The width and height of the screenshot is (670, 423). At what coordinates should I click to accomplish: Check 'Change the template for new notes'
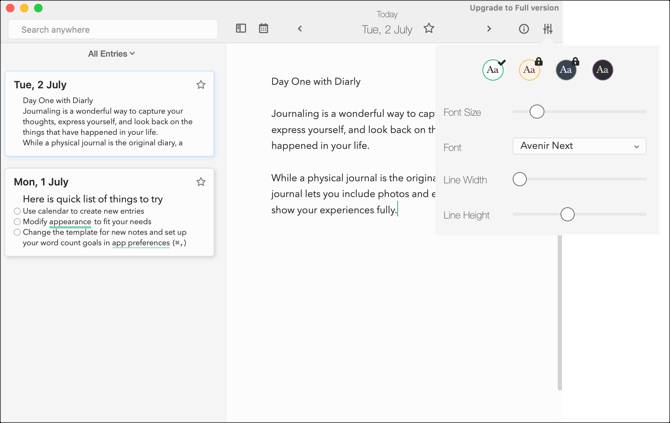[17, 232]
